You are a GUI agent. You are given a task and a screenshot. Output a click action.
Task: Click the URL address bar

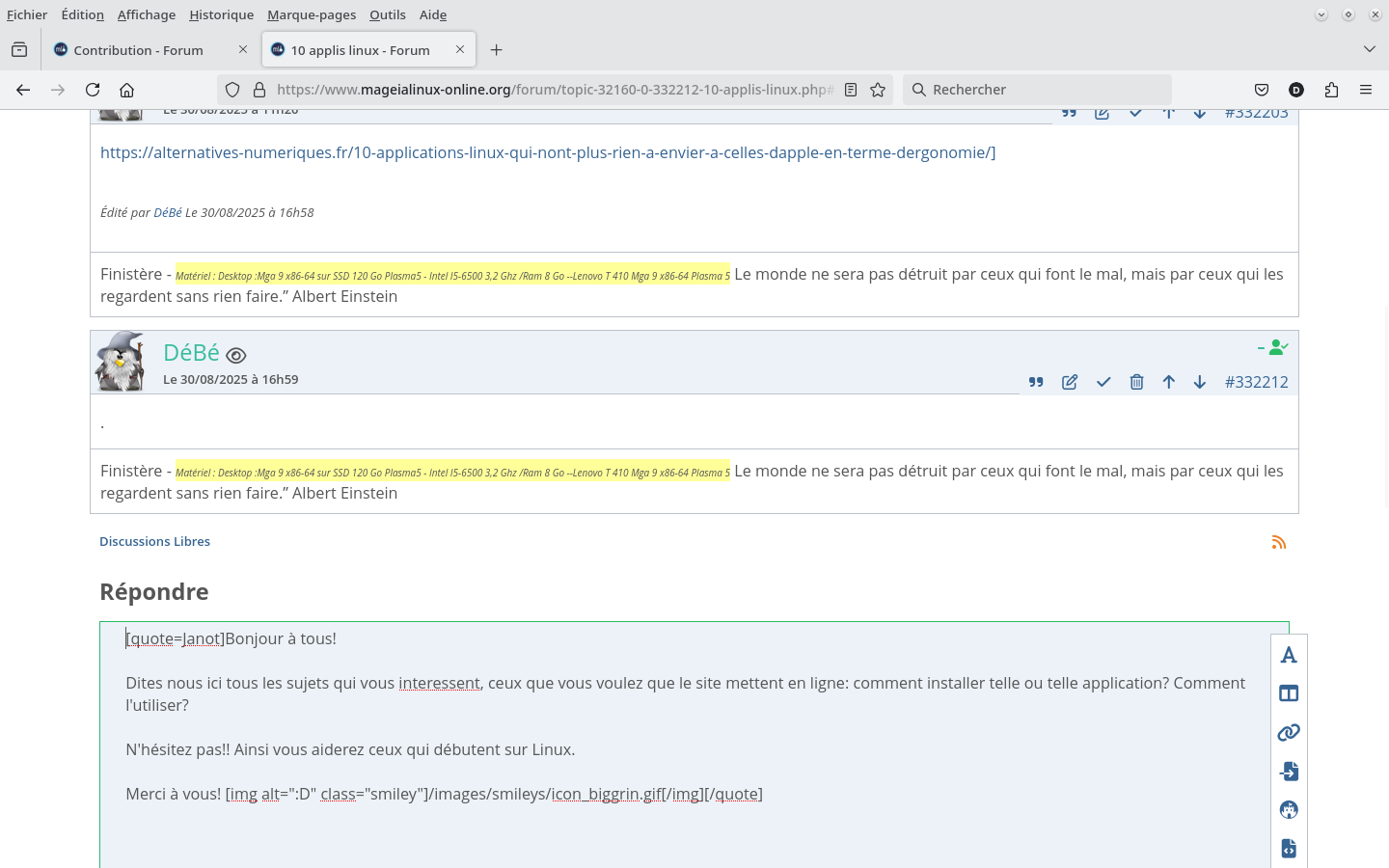[x=553, y=90]
